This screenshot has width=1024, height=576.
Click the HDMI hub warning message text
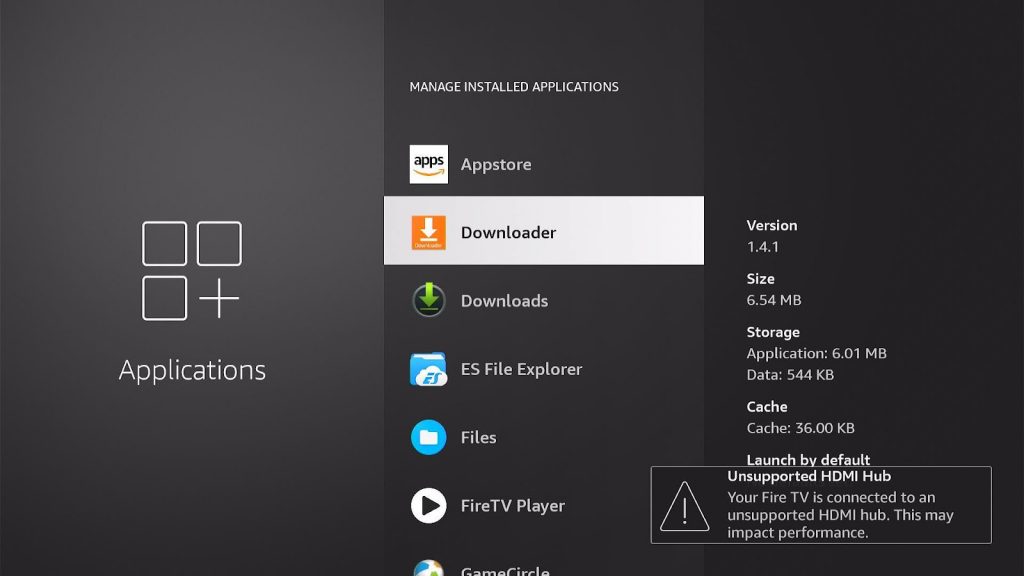pos(840,515)
